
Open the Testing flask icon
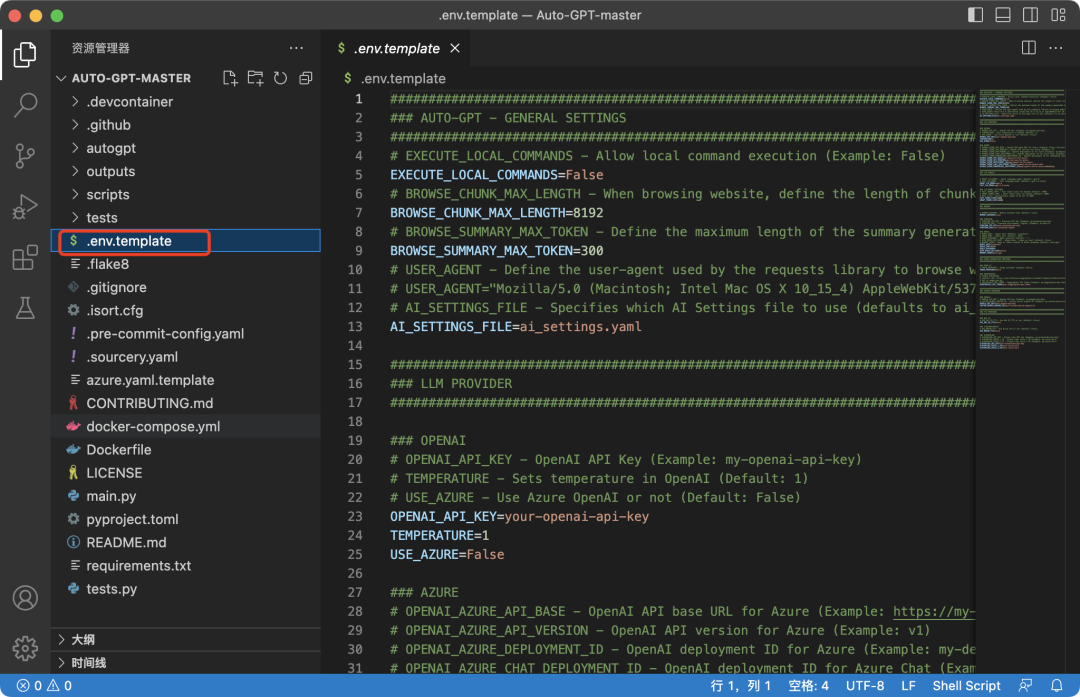coord(25,308)
